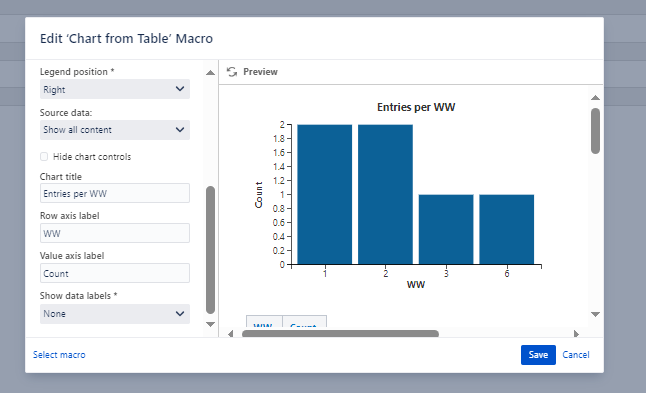
Task: Click preview pane scroll down arrow
Action: (595, 314)
